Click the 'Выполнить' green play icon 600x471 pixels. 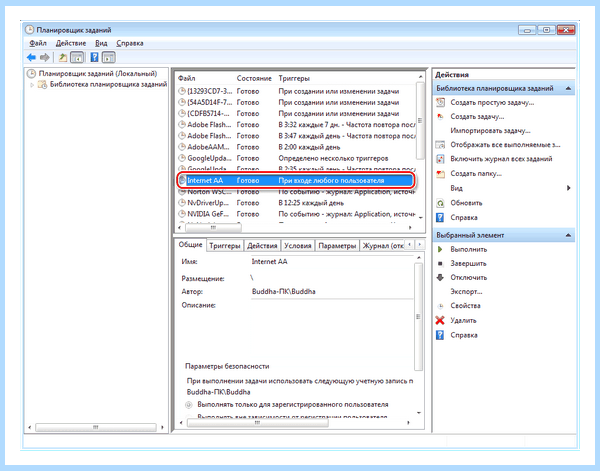tap(440, 249)
